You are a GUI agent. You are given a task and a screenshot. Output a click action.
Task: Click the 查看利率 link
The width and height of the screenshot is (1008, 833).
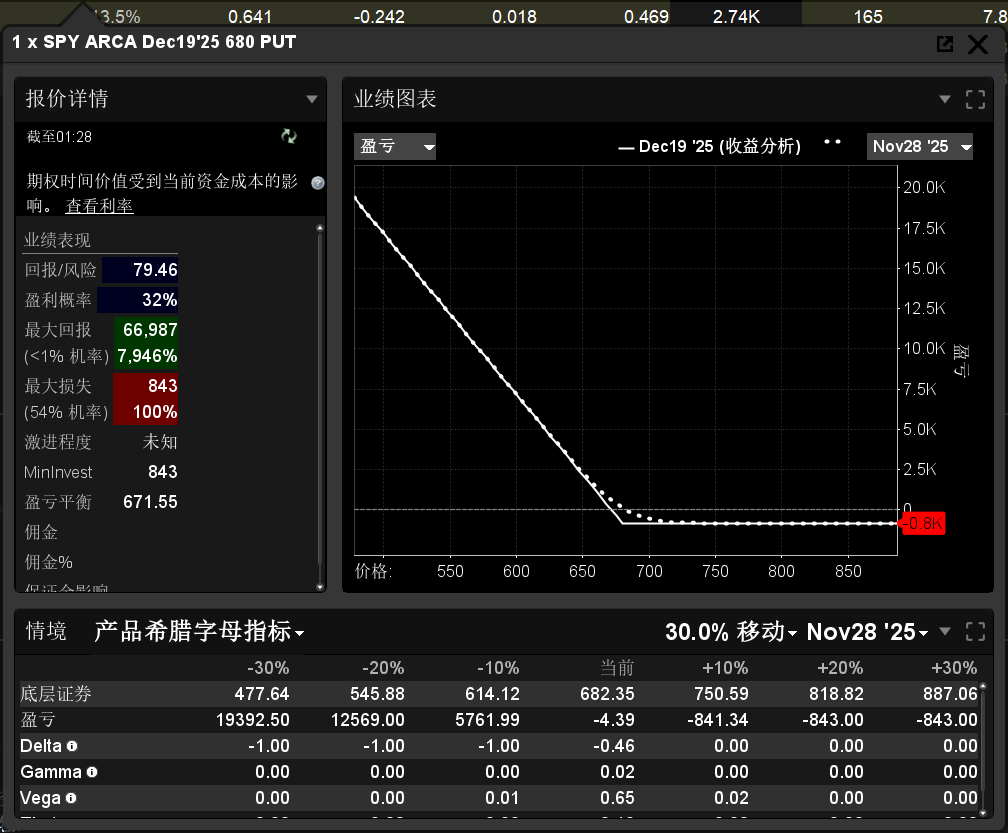tap(99, 206)
